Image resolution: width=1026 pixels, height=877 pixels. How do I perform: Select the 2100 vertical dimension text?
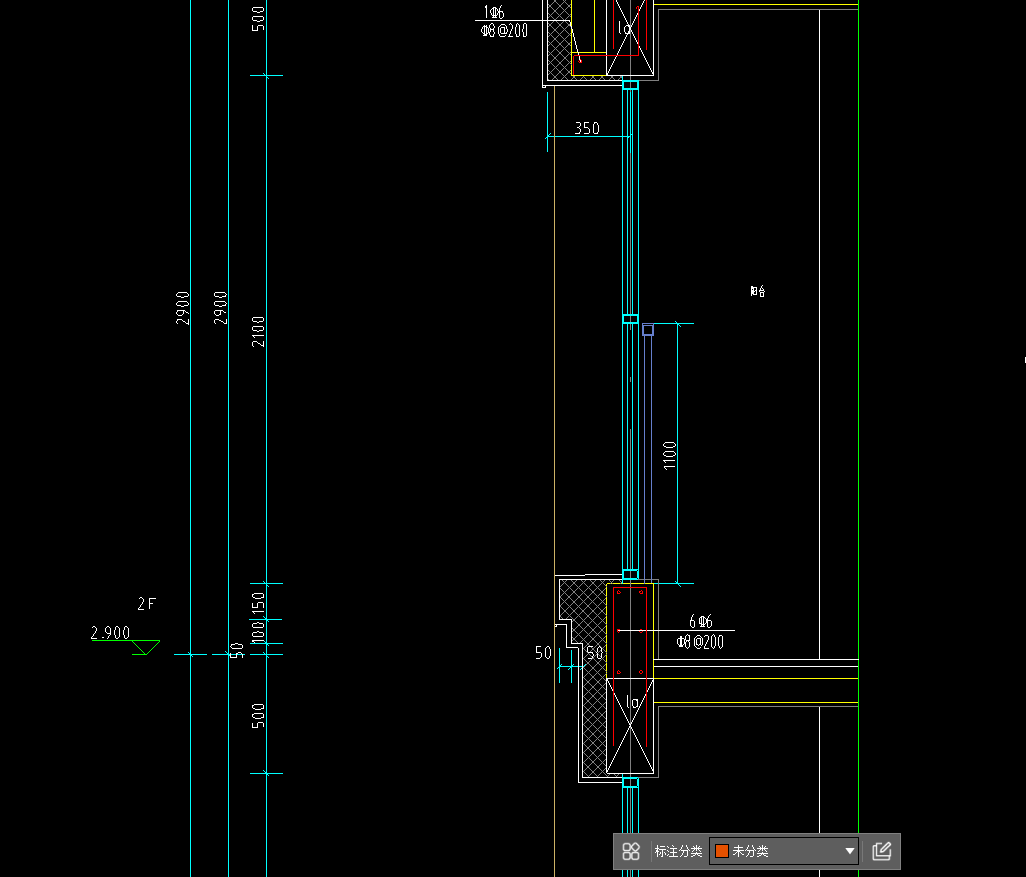click(x=258, y=331)
